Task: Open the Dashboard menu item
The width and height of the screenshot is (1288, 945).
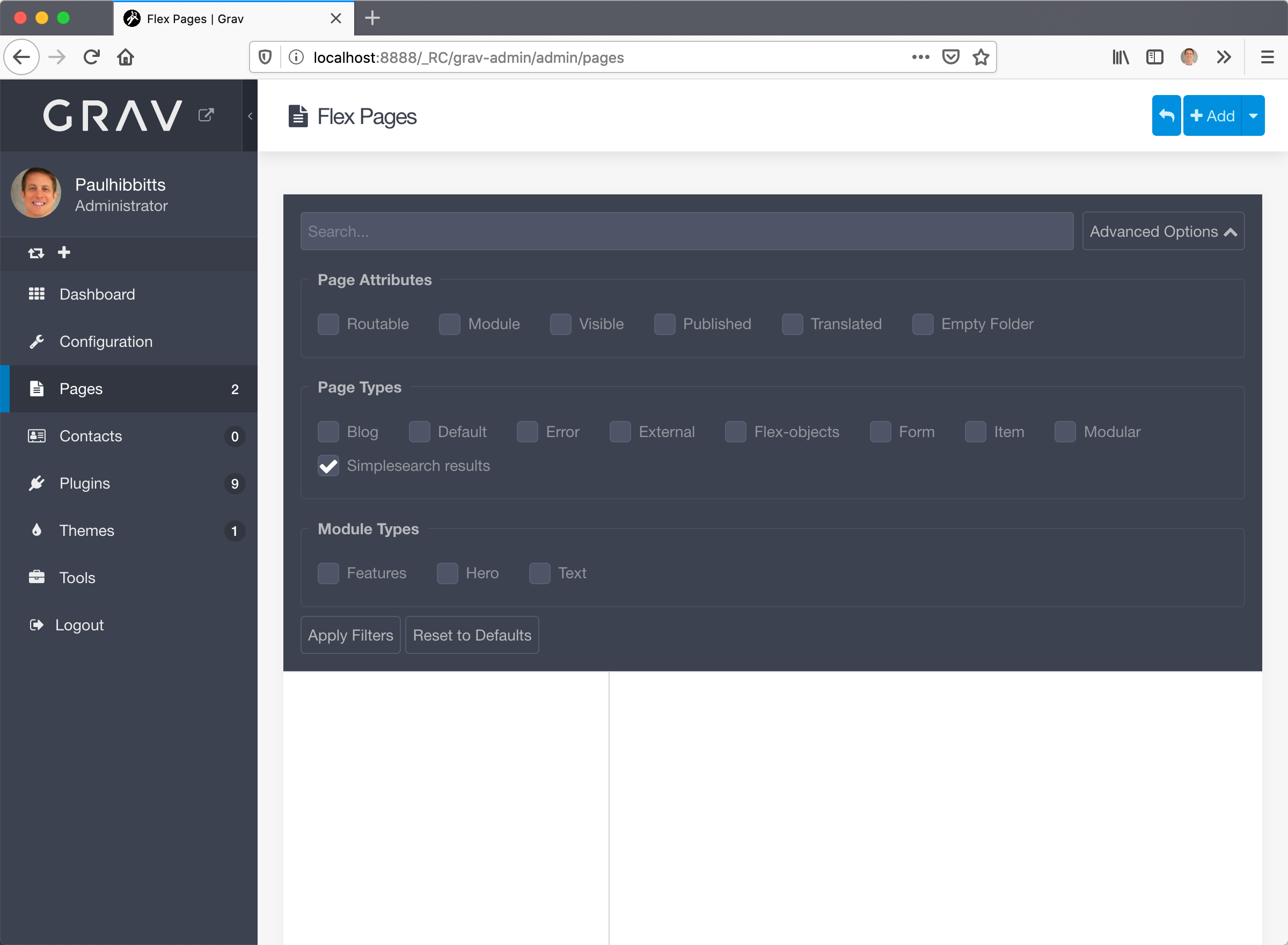Action: pyautogui.click(x=129, y=294)
